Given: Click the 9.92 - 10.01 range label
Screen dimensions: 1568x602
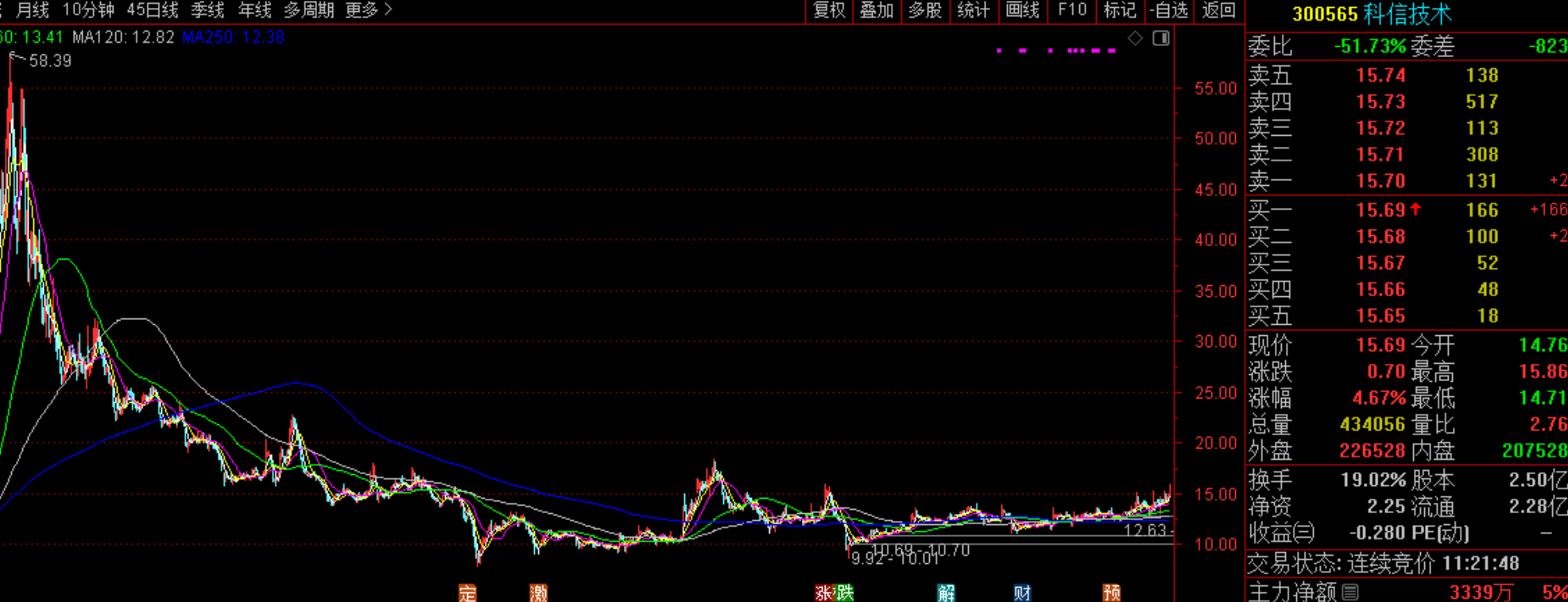Looking at the screenshot, I should [895, 558].
